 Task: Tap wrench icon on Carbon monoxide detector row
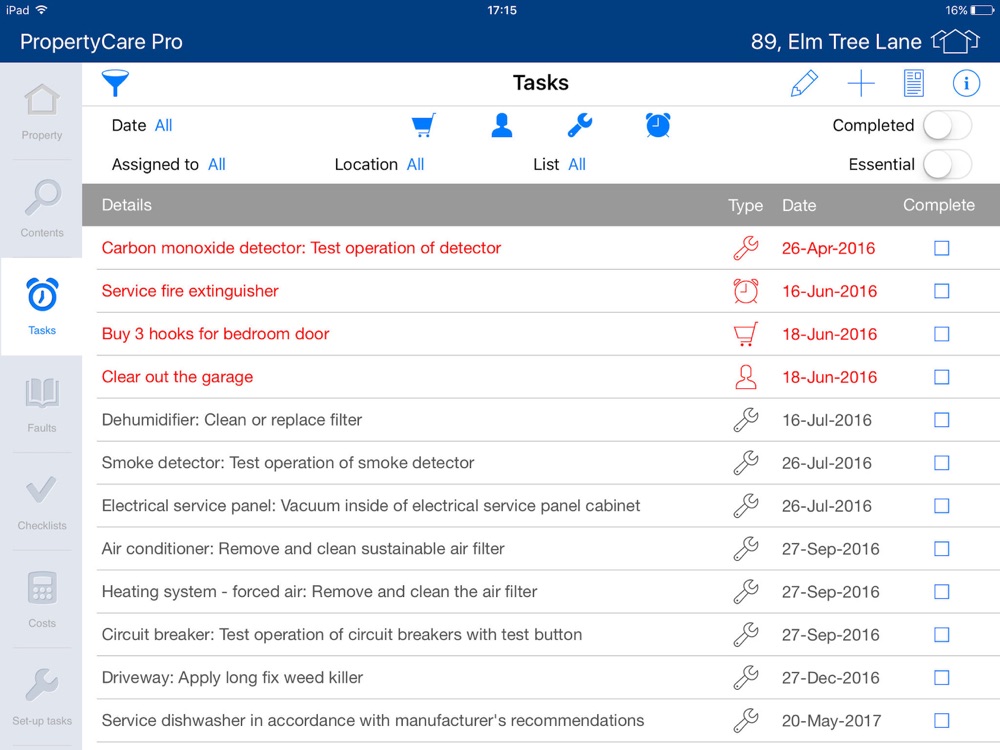point(746,248)
